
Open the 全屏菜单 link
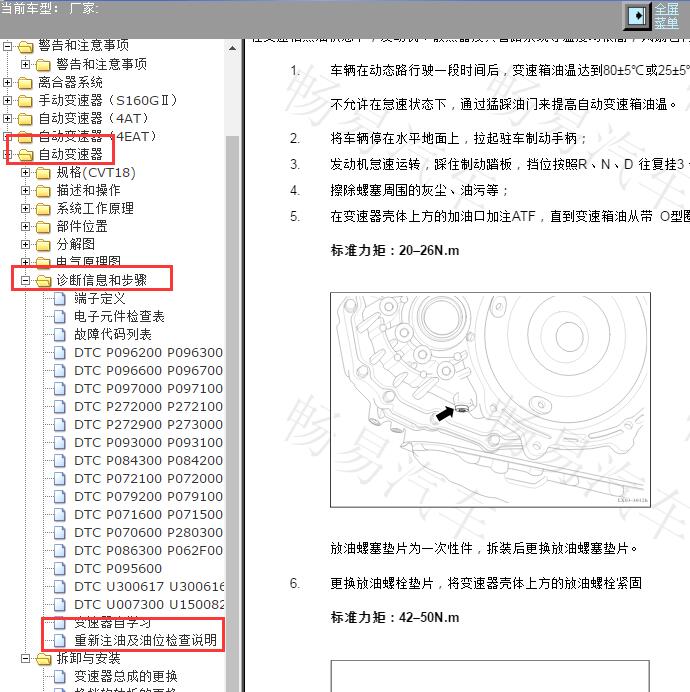point(666,16)
